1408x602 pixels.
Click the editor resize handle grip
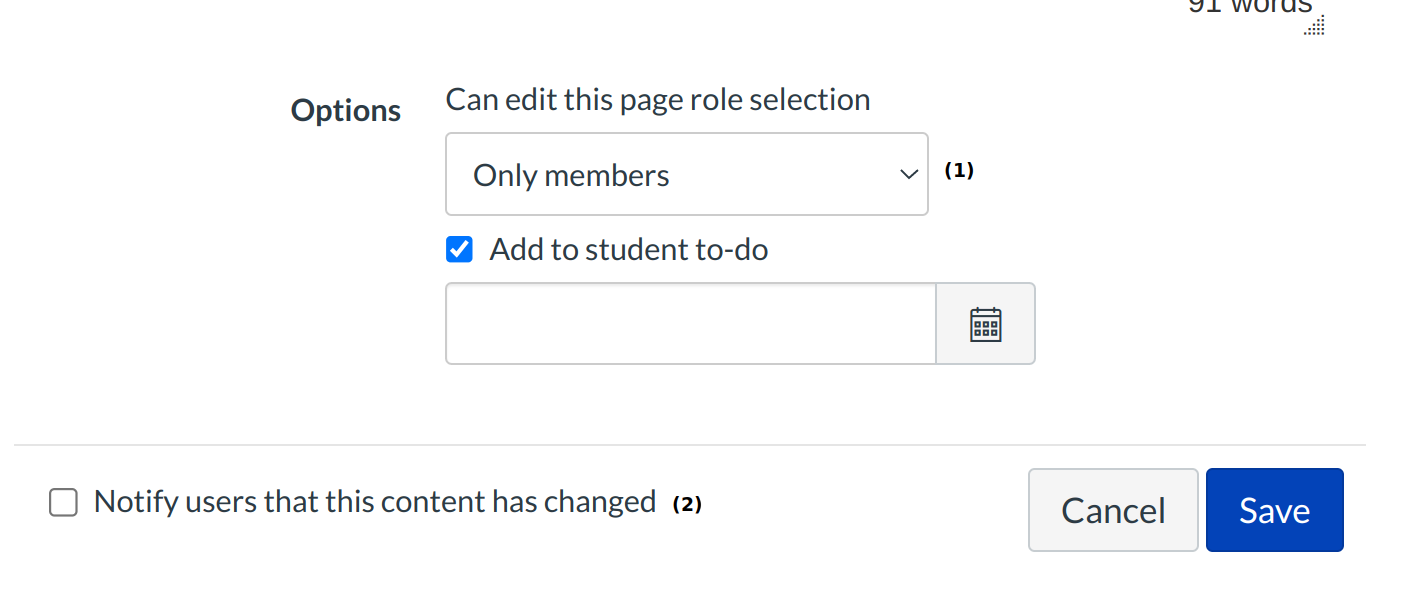pyautogui.click(x=1315, y=26)
